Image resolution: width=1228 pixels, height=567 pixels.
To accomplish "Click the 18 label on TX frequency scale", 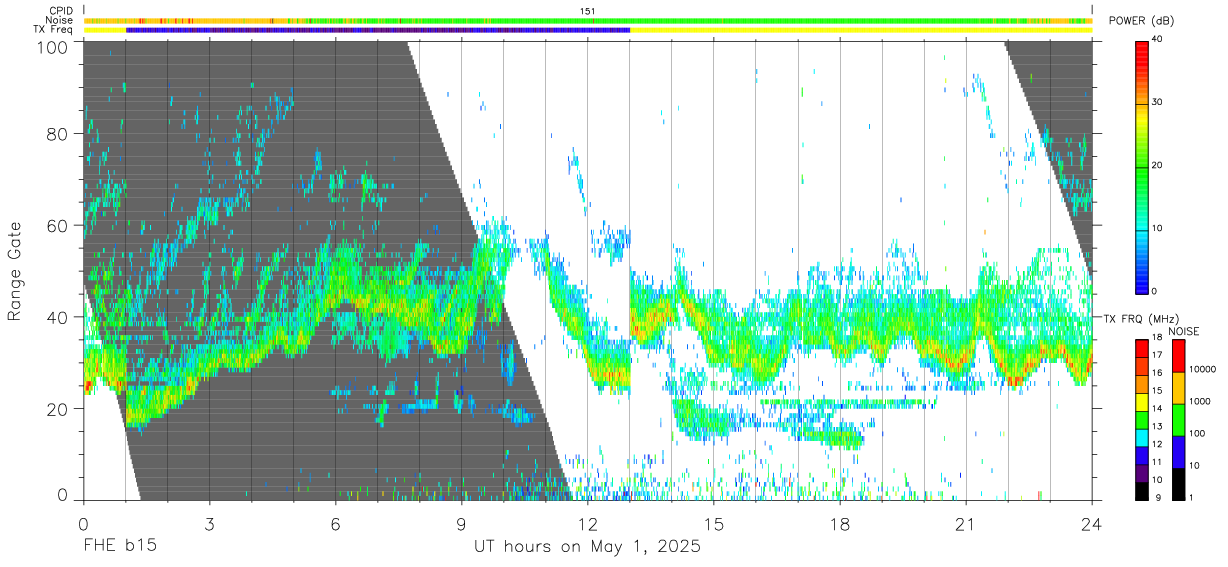I will click(x=1157, y=338).
